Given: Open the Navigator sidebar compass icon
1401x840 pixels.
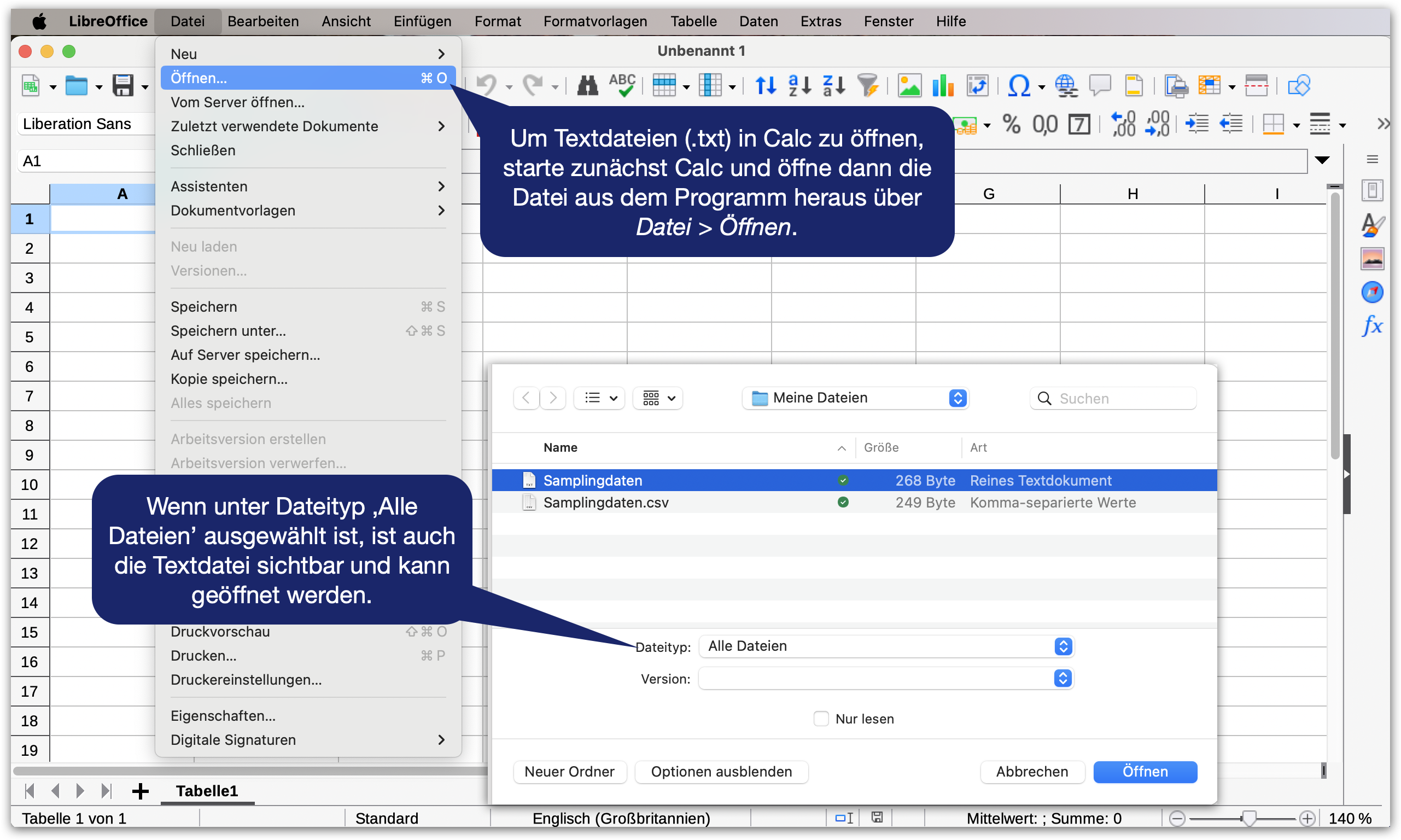Looking at the screenshot, I should click(1372, 292).
